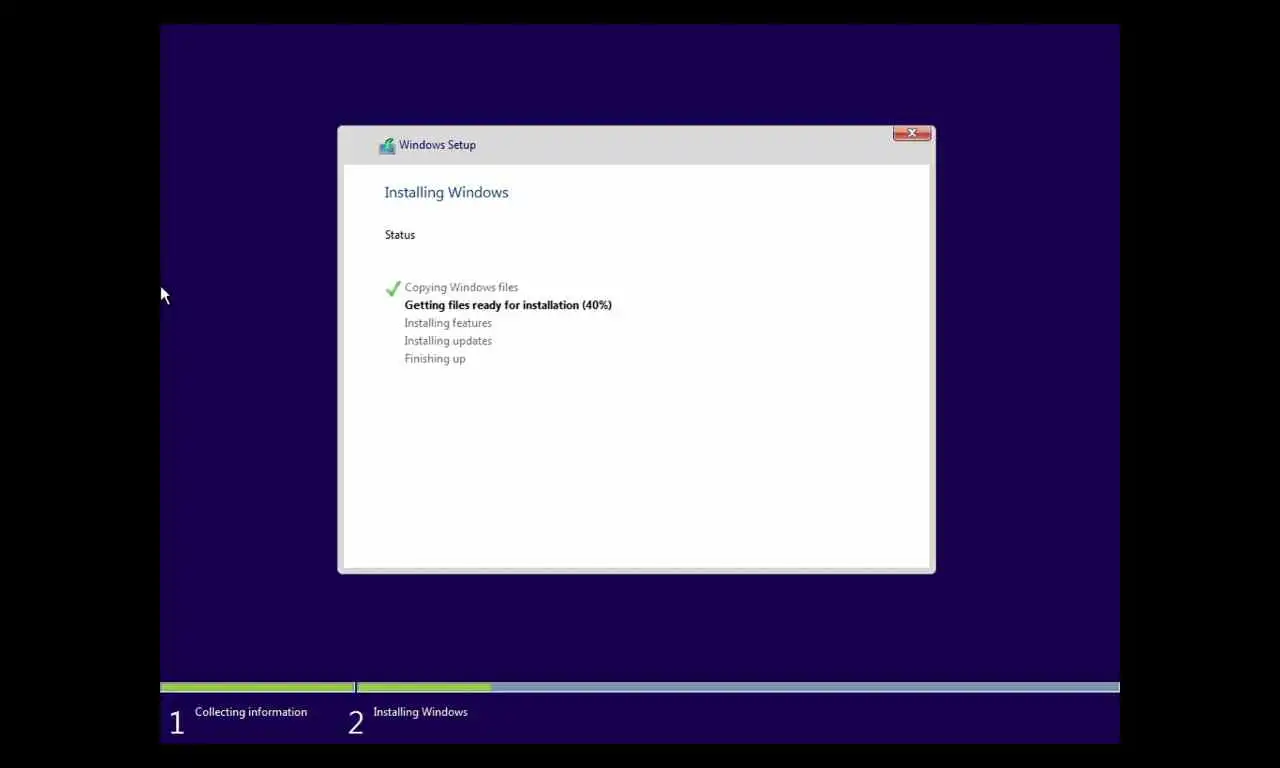Screen dimensions: 1280x768
Task: Click the 'Finishing up' status line
Action: point(435,359)
